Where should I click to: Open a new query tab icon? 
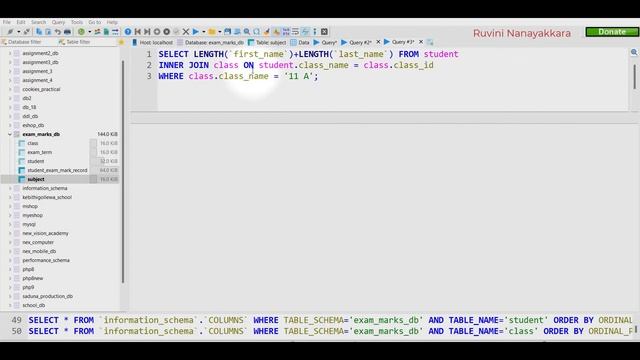(430, 42)
